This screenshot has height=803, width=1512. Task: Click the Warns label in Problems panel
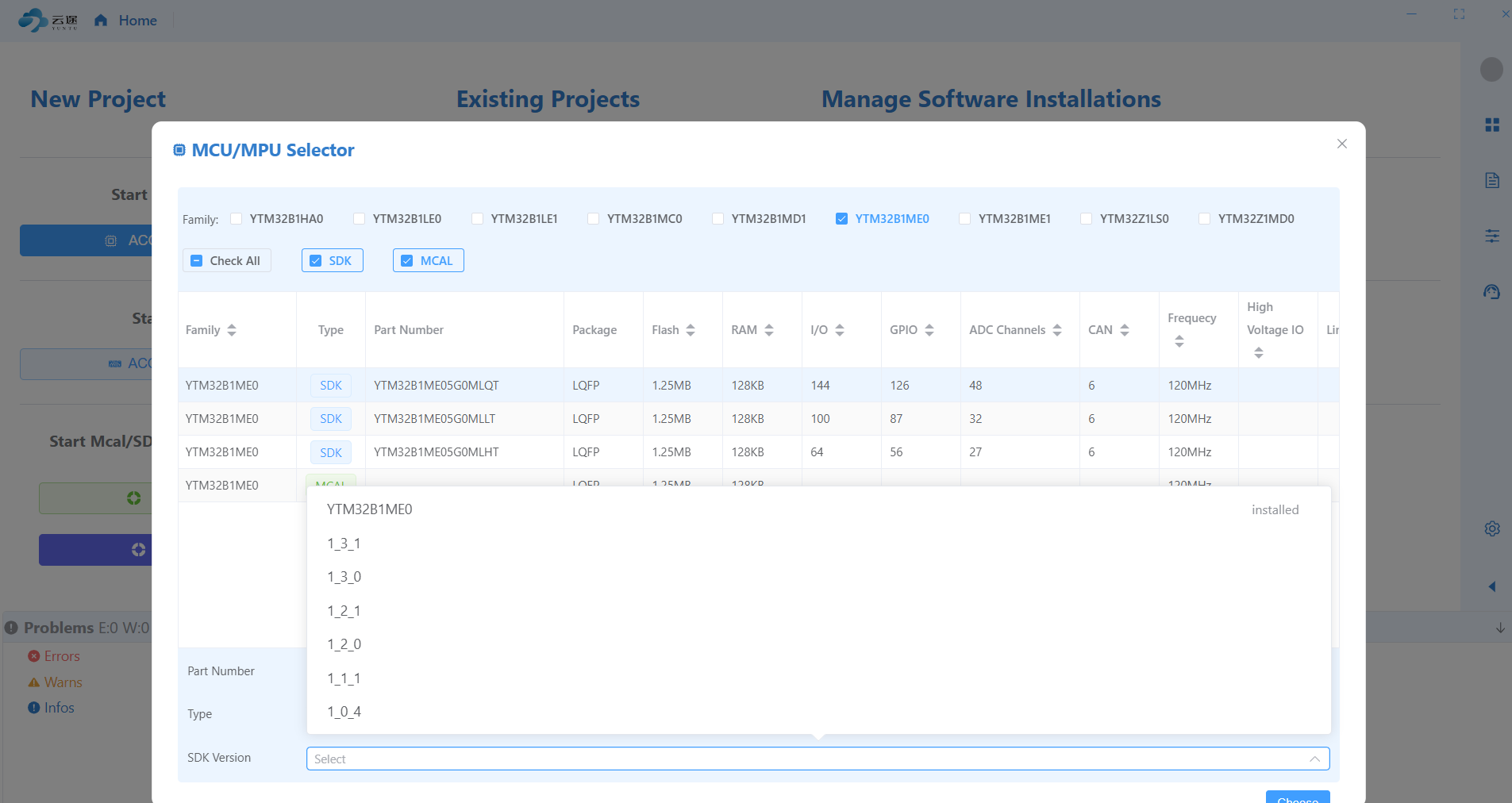[63, 682]
